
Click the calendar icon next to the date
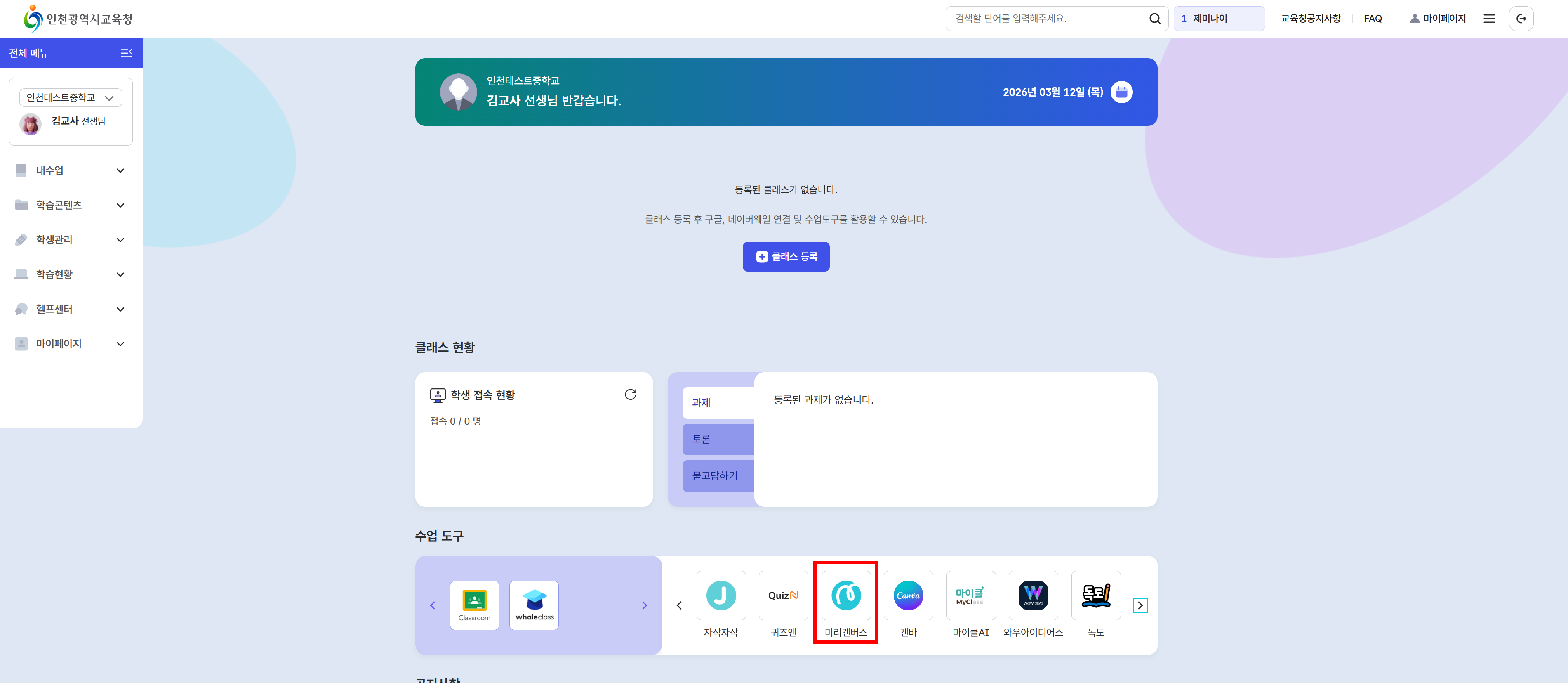[x=1121, y=92]
